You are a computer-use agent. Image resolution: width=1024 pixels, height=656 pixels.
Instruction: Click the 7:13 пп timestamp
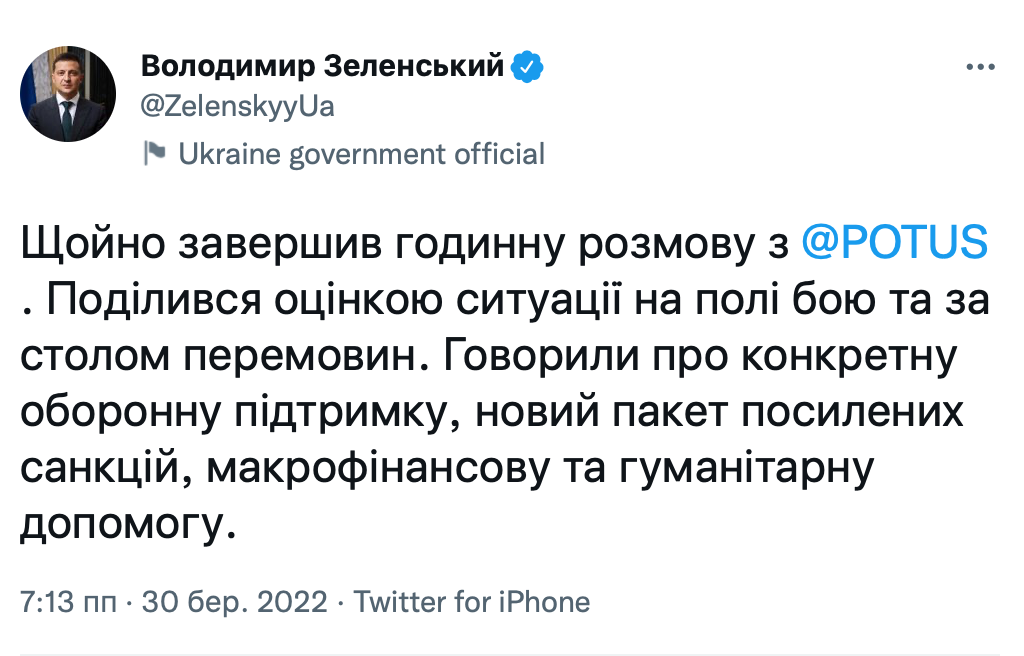[69, 602]
